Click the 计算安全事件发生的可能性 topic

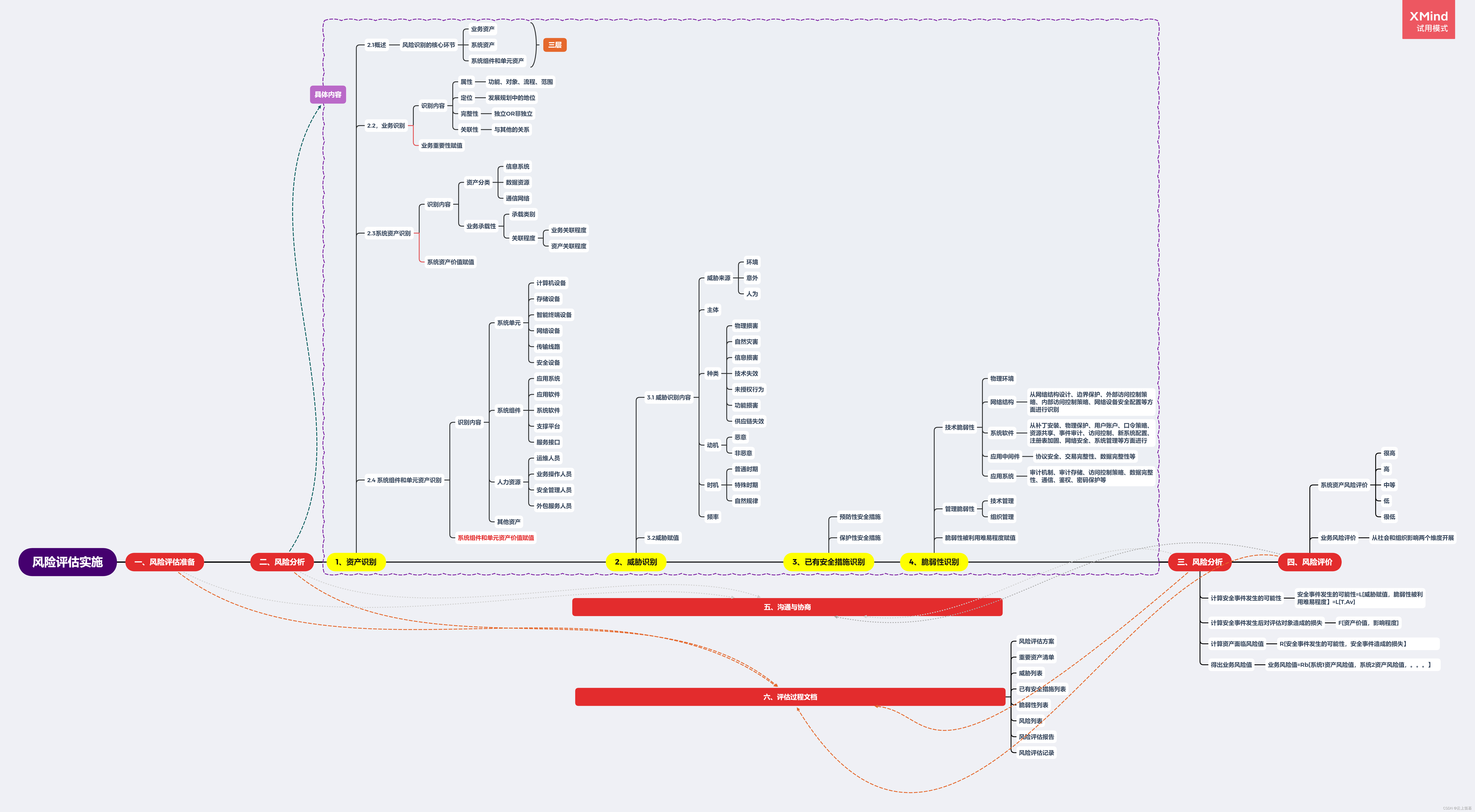click(x=1246, y=598)
